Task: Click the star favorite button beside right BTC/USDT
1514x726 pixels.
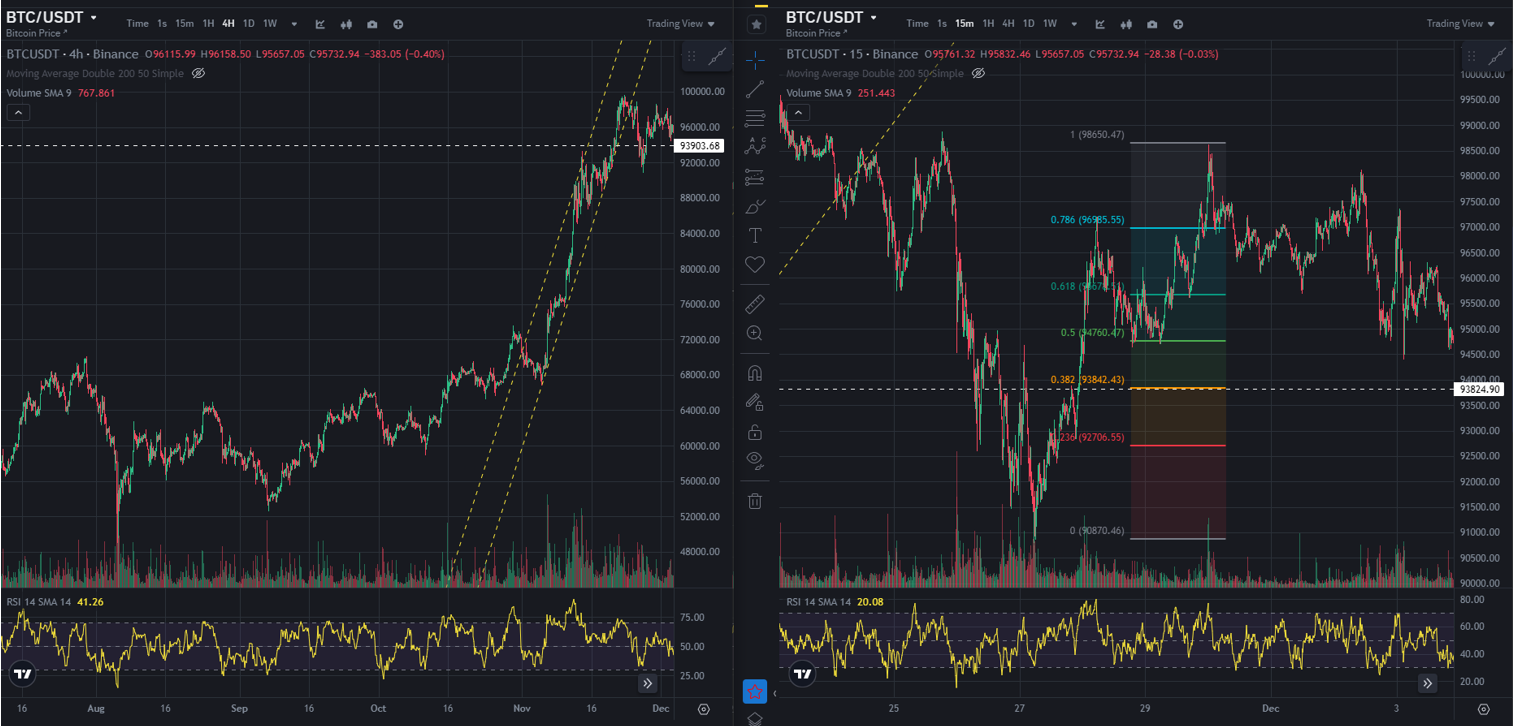Action: click(757, 24)
